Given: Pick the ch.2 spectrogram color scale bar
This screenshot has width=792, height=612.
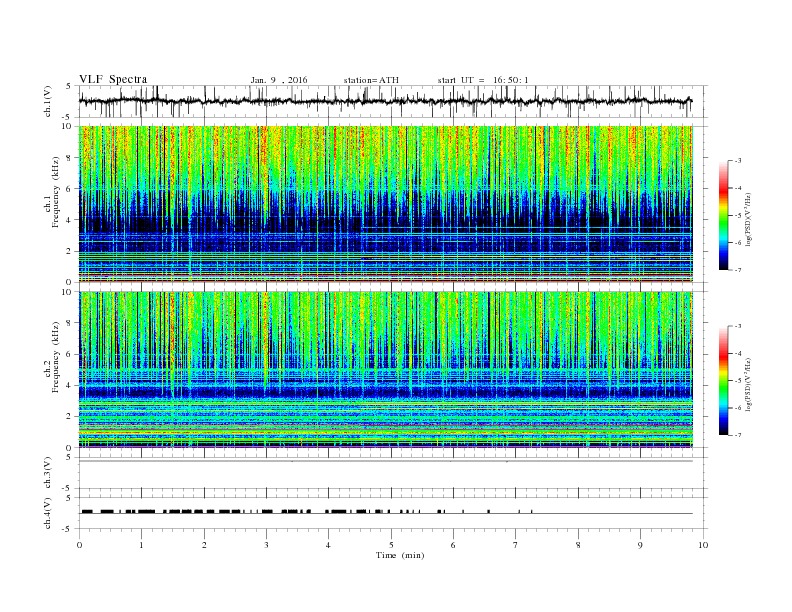Looking at the screenshot, I should click(724, 380).
